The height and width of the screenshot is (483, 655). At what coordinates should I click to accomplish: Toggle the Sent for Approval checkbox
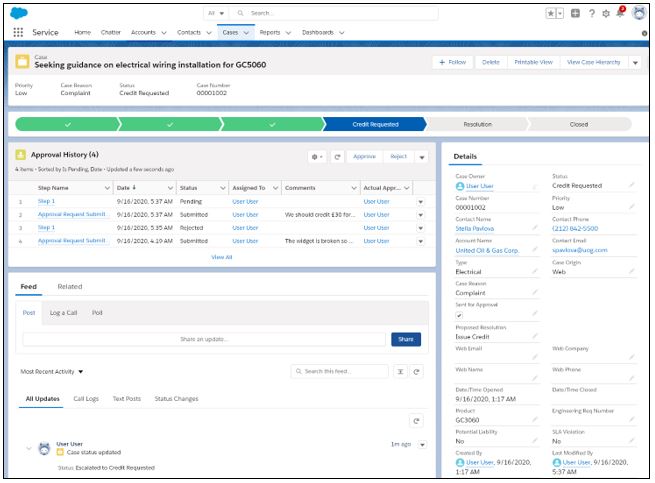point(459,315)
